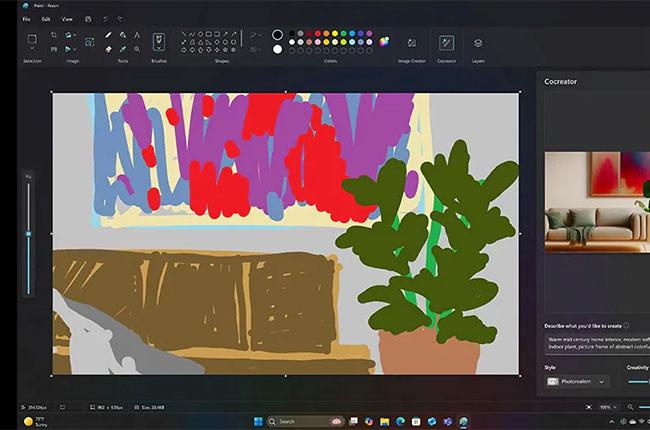Select the Eraser tool

[108, 49]
